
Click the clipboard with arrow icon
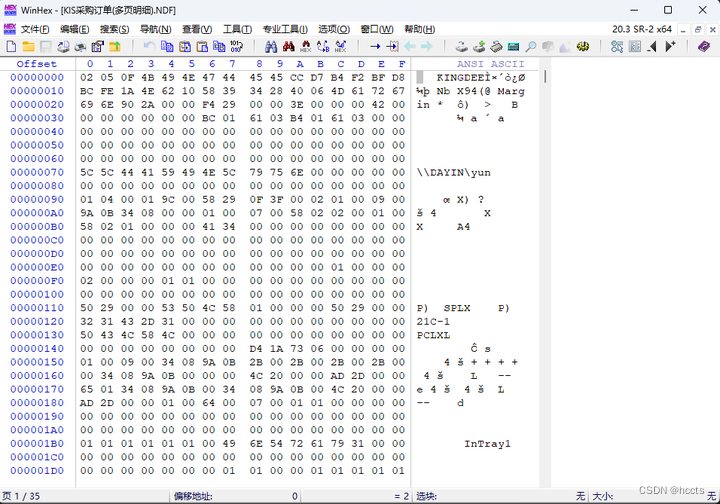pos(185,46)
